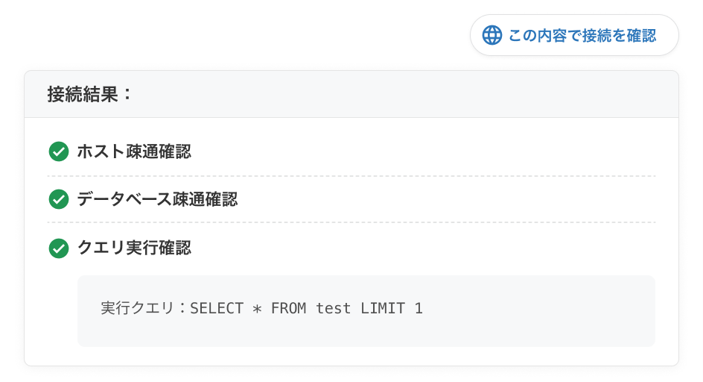
Task: Click green check icon beside クエリ実行確認
Action: [59, 248]
